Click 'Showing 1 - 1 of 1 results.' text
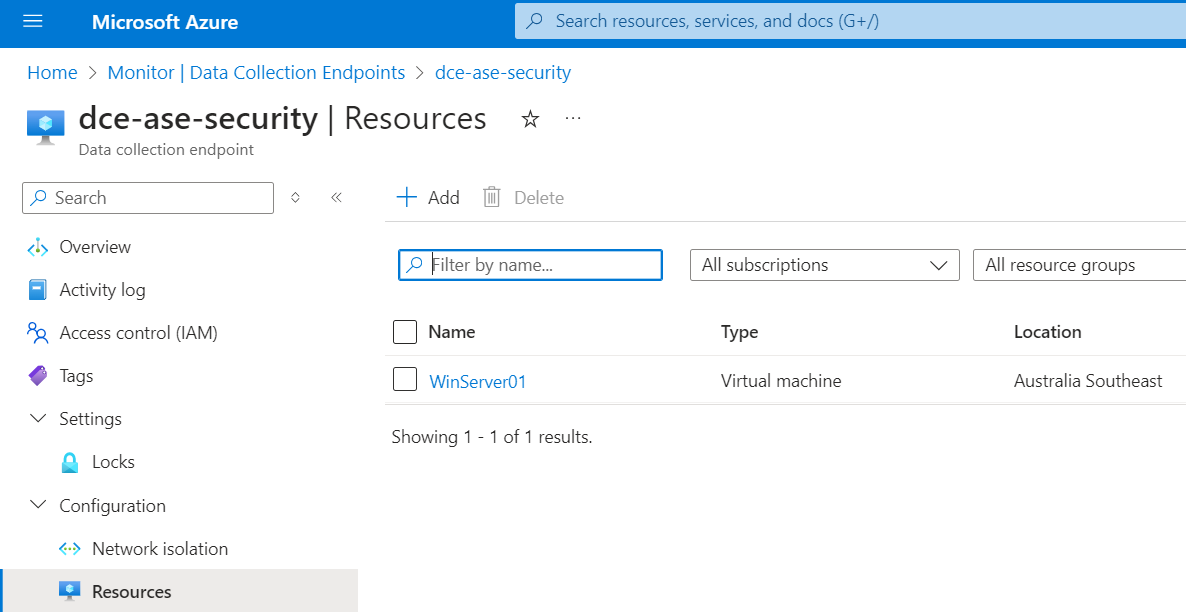Screen dimensions: 1186x613 tap(492, 437)
